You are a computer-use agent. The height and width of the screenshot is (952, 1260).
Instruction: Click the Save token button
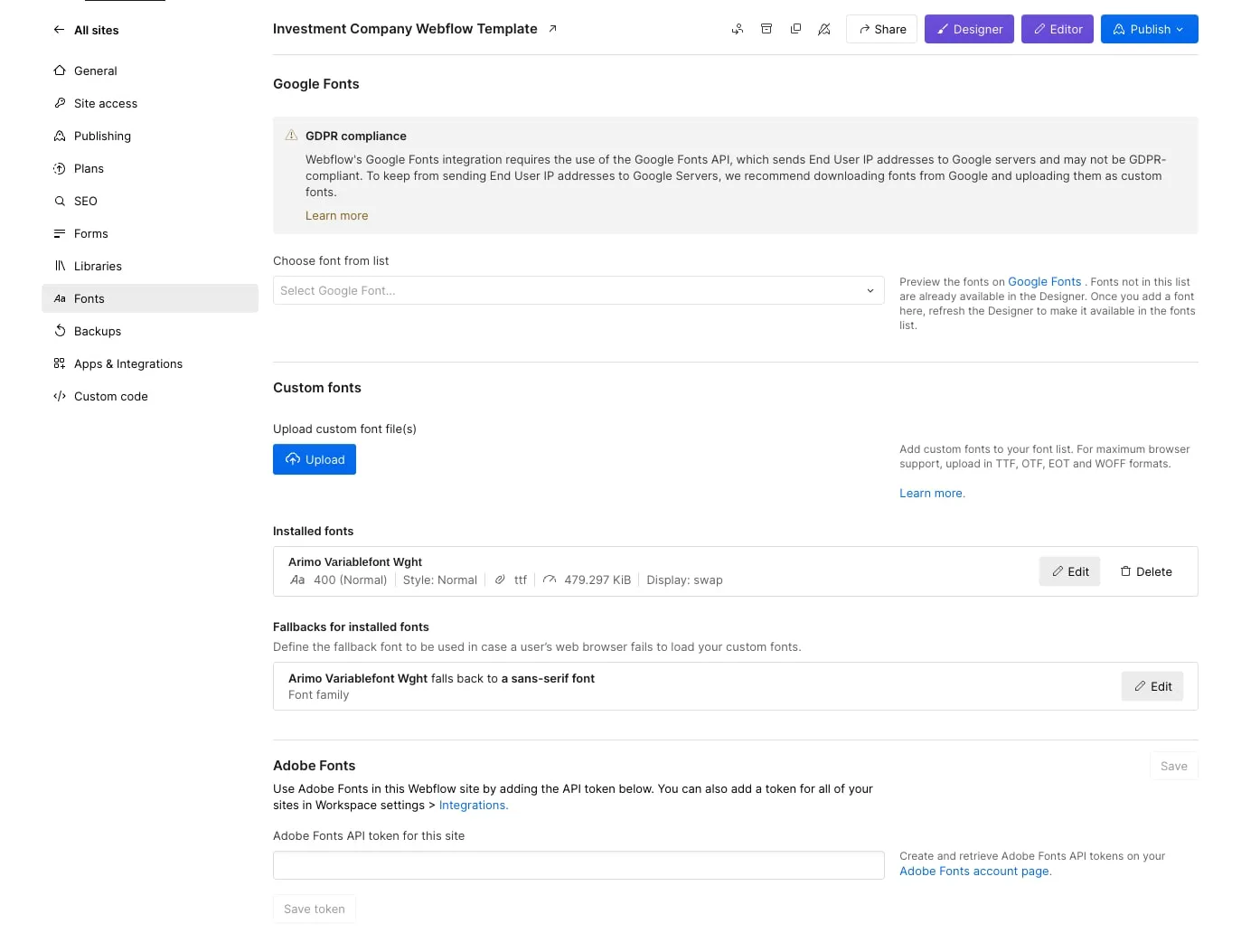pos(315,909)
